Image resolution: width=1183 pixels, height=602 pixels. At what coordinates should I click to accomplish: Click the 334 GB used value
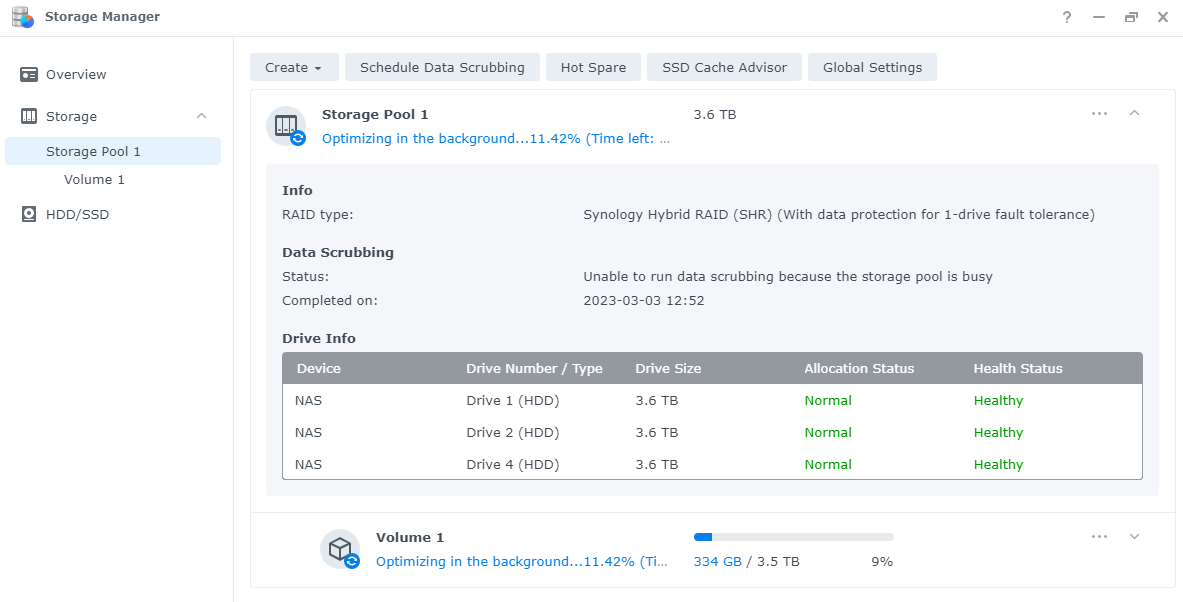(717, 561)
